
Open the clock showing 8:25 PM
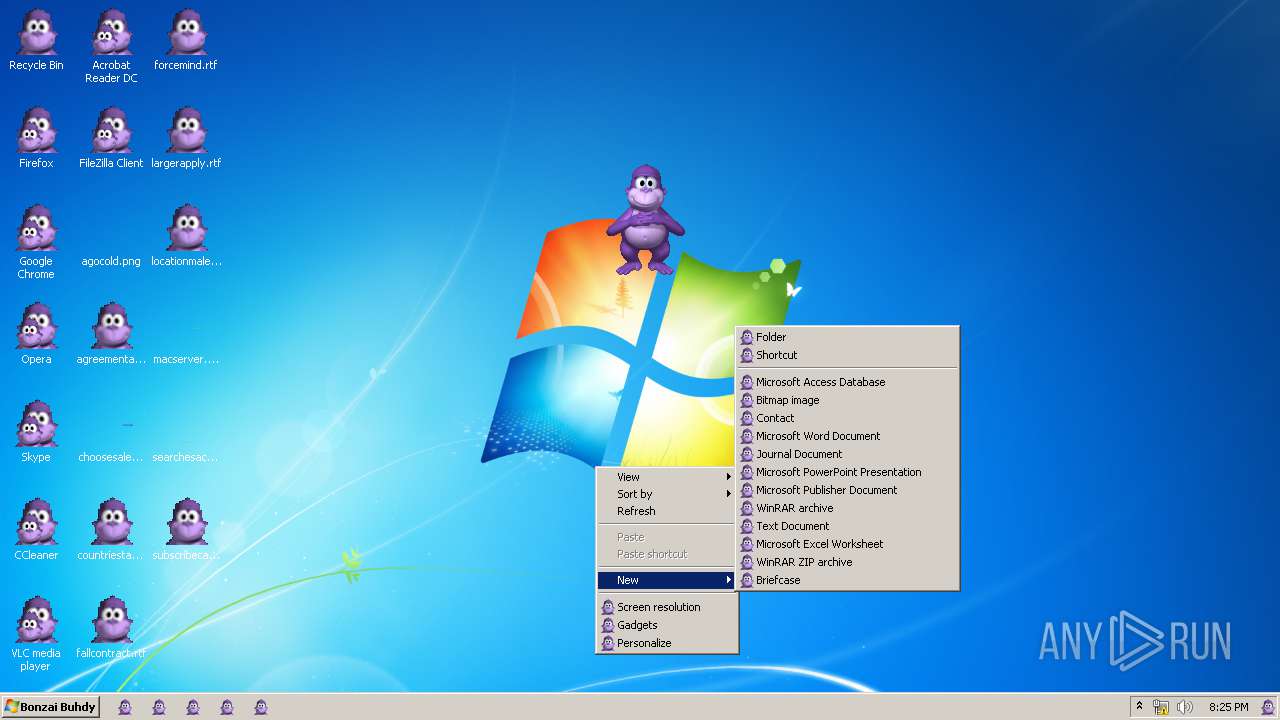tap(1228, 707)
